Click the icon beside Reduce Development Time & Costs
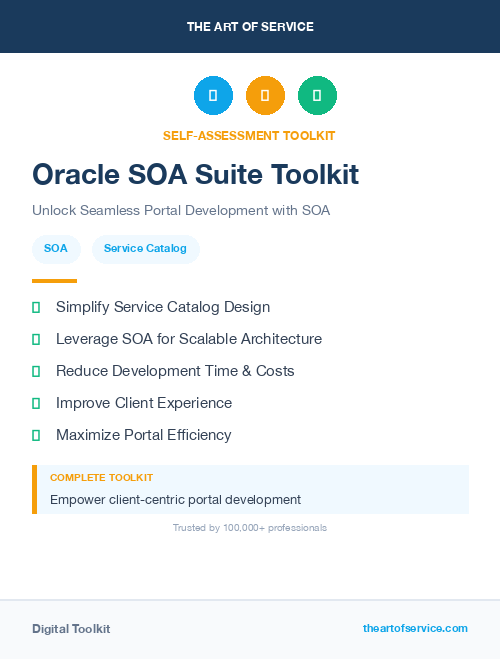Viewport: 500px width, 659px height. point(36,371)
